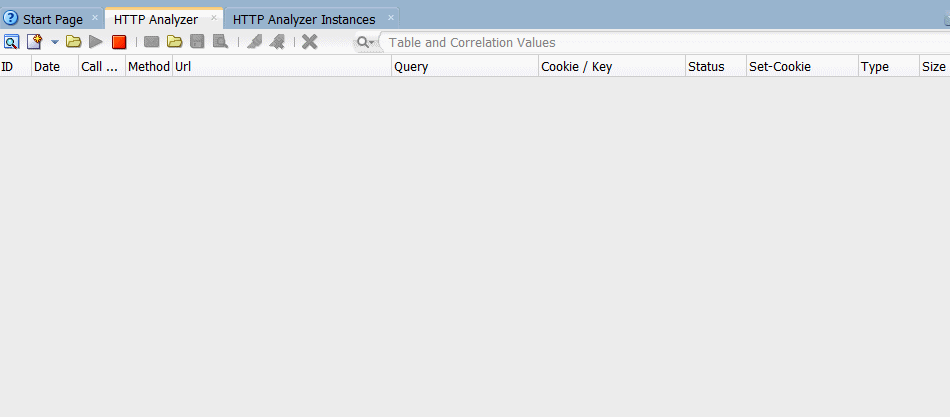Click the gray X delete icon
The width and height of the screenshot is (950, 417).
click(310, 42)
